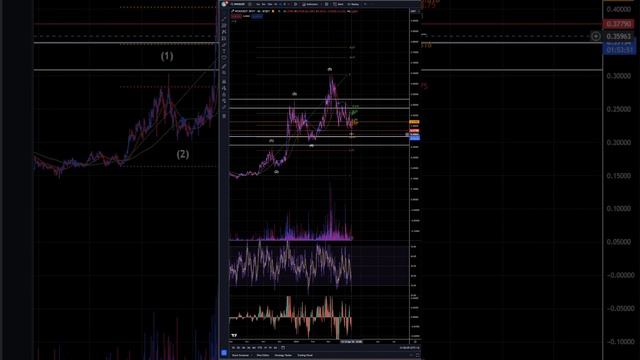Screen dimensions: 640x360
Task: Open the Pine Editor bottom tab
Action: tap(263, 356)
